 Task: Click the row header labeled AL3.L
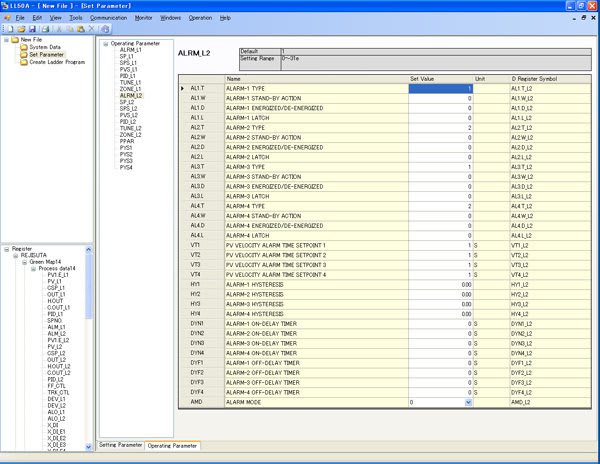tap(202, 196)
